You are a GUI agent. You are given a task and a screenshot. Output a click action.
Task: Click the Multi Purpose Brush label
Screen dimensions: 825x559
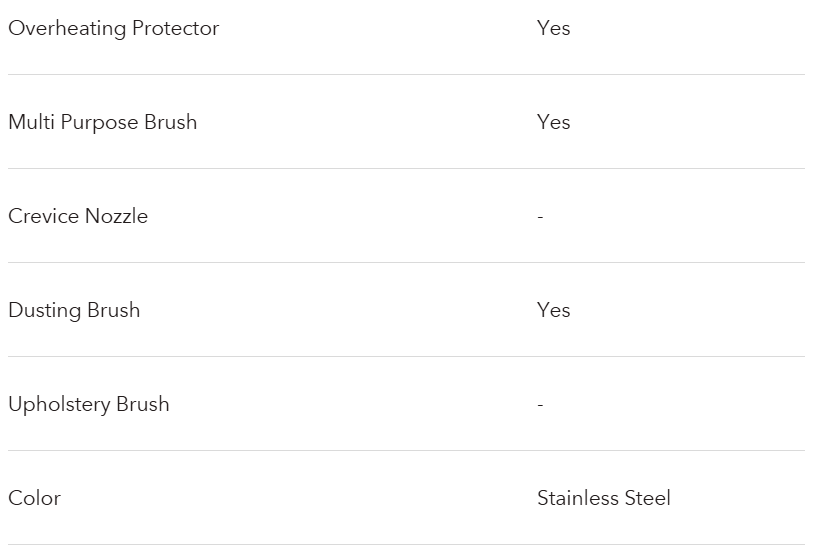tap(102, 122)
